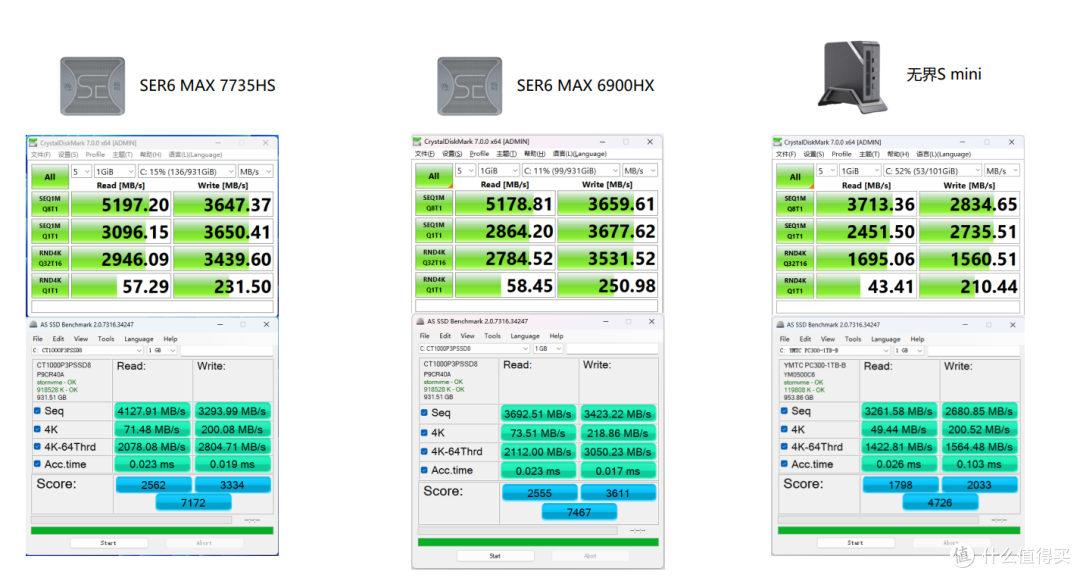Image resolution: width=1080 pixels, height=578 pixels.
Task: Start SEQ1M Q1T1 test showing 2864.20 read
Action: pyautogui.click(x=434, y=230)
